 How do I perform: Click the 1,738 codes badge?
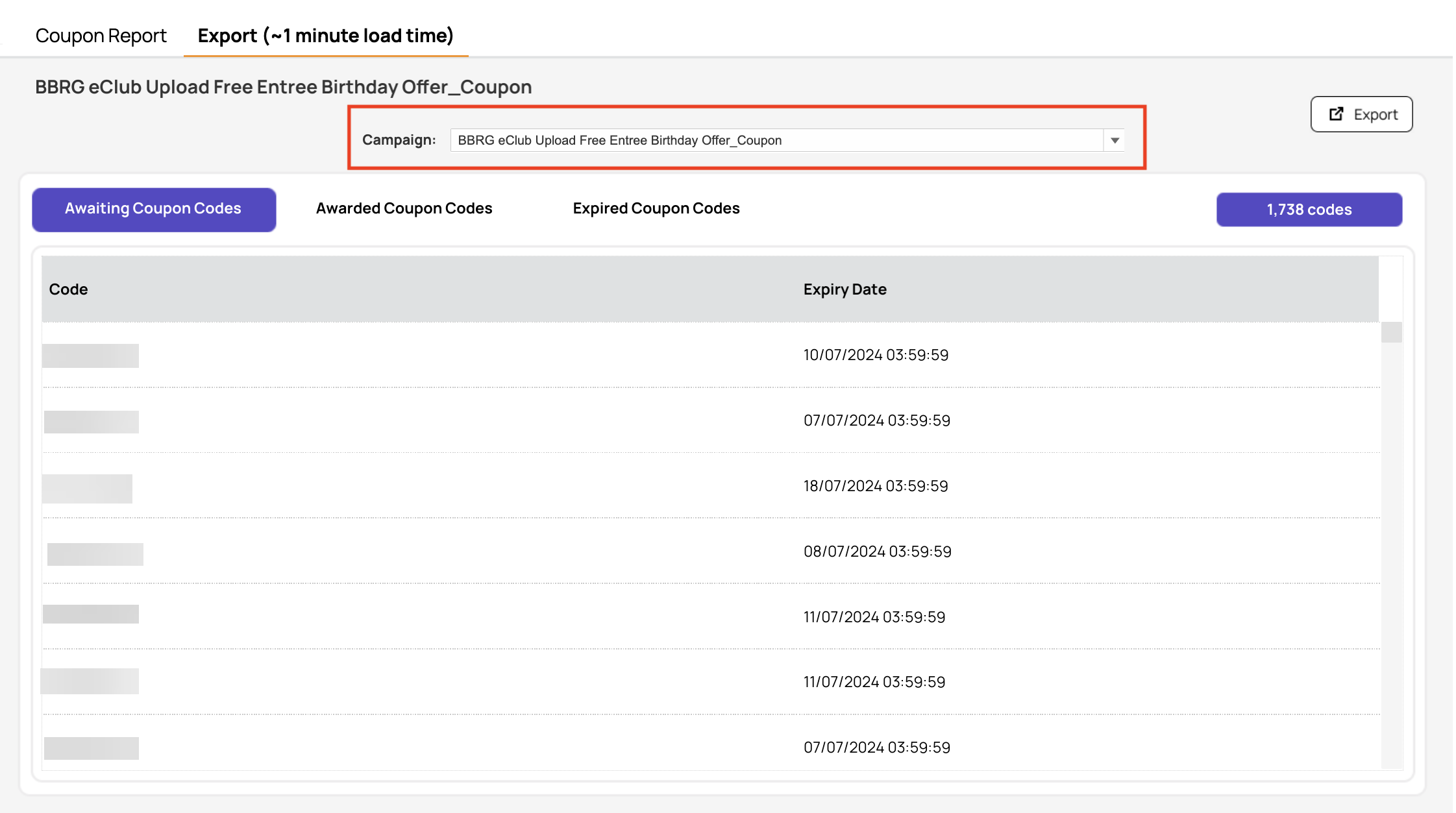tap(1309, 210)
